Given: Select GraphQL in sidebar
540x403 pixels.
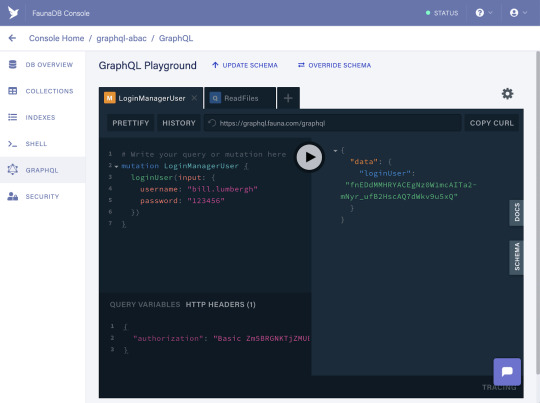Looking at the screenshot, I should point(42,170).
